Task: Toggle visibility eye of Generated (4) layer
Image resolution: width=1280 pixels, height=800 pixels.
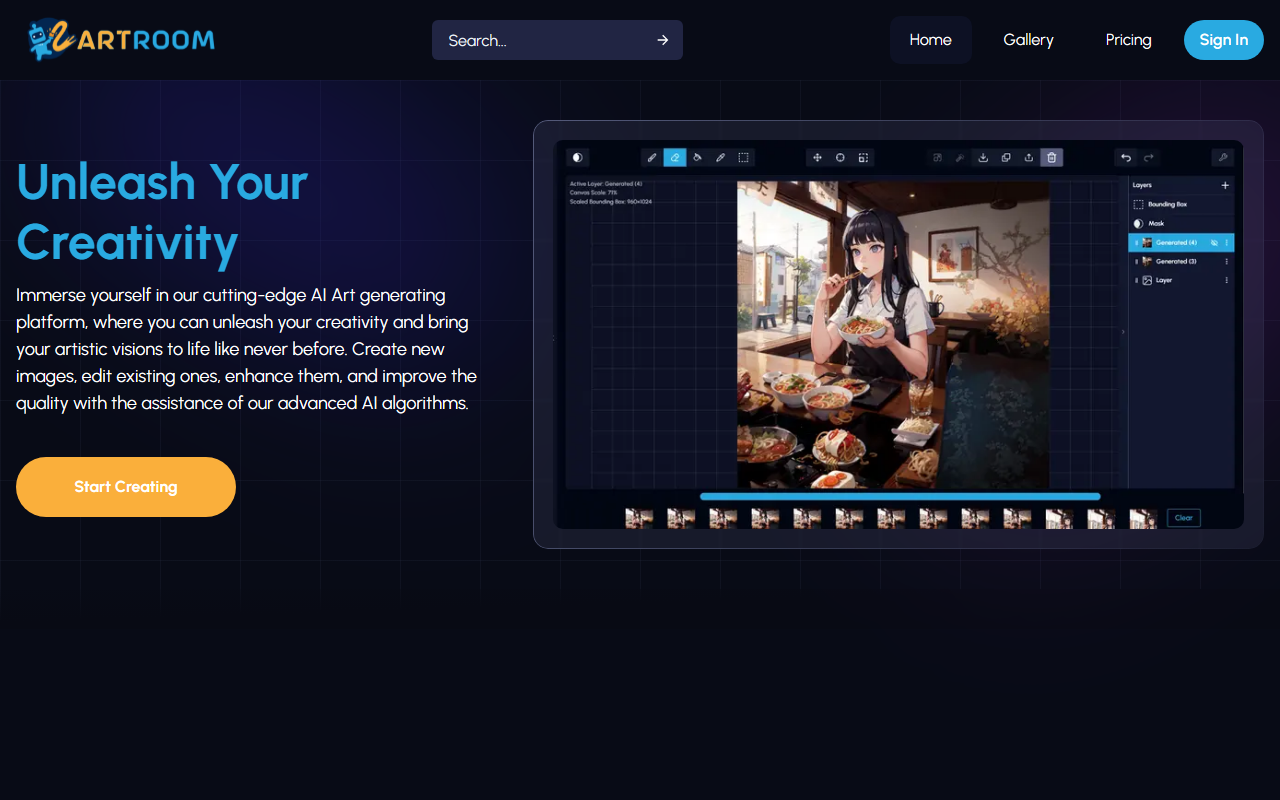Action: (x=1214, y=243)
